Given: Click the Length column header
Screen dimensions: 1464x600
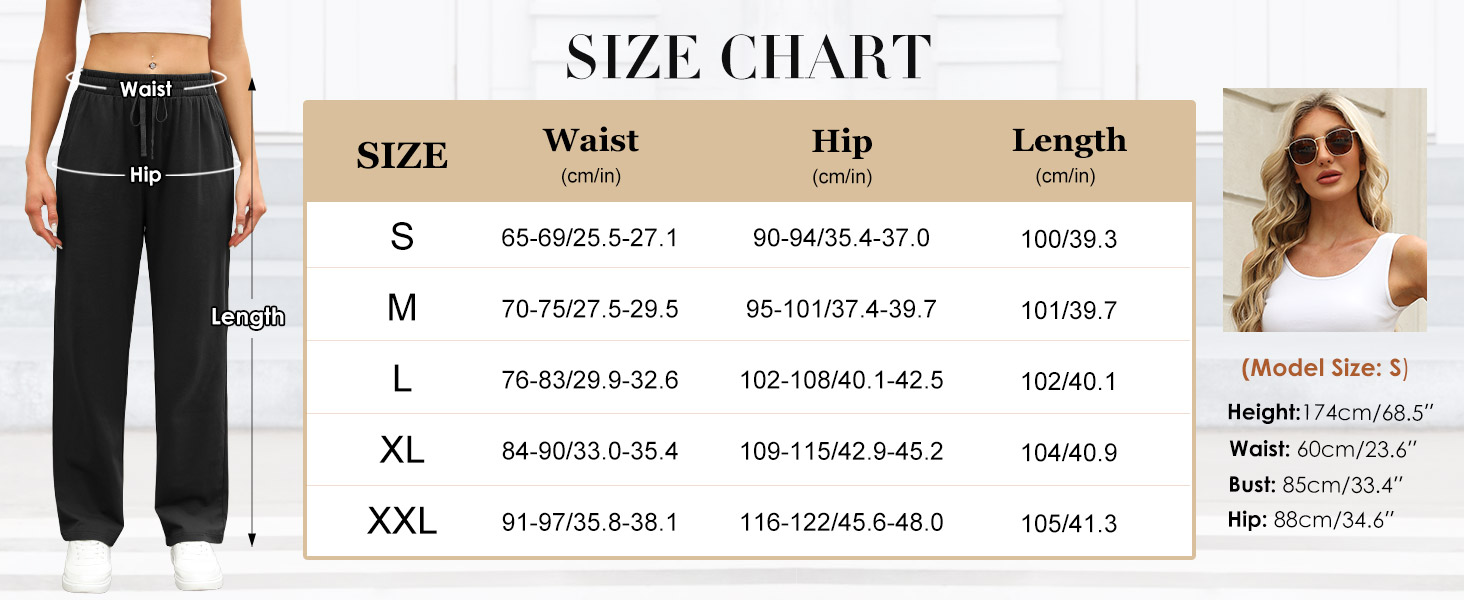Looking at the screenshot, I should point(1069,141).
